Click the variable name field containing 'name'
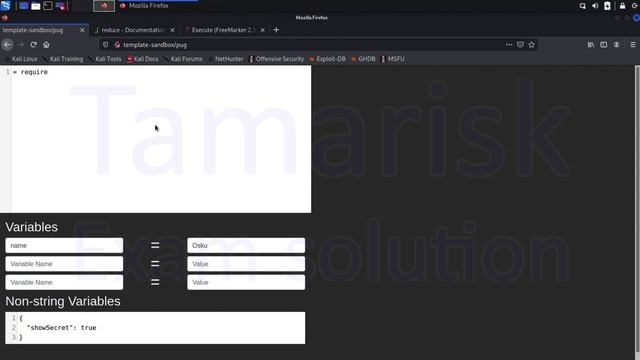 pyautogui.click(x=64, y=245)
